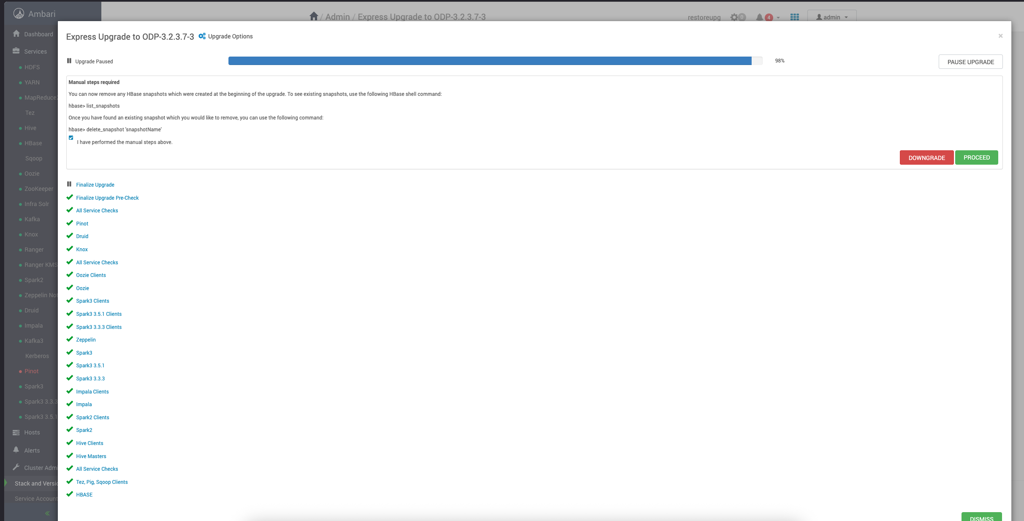The width and height of the screenshot is (1024, 521).
Task: Click the home icon in breadcrumb
Action: tap(314, 16)
